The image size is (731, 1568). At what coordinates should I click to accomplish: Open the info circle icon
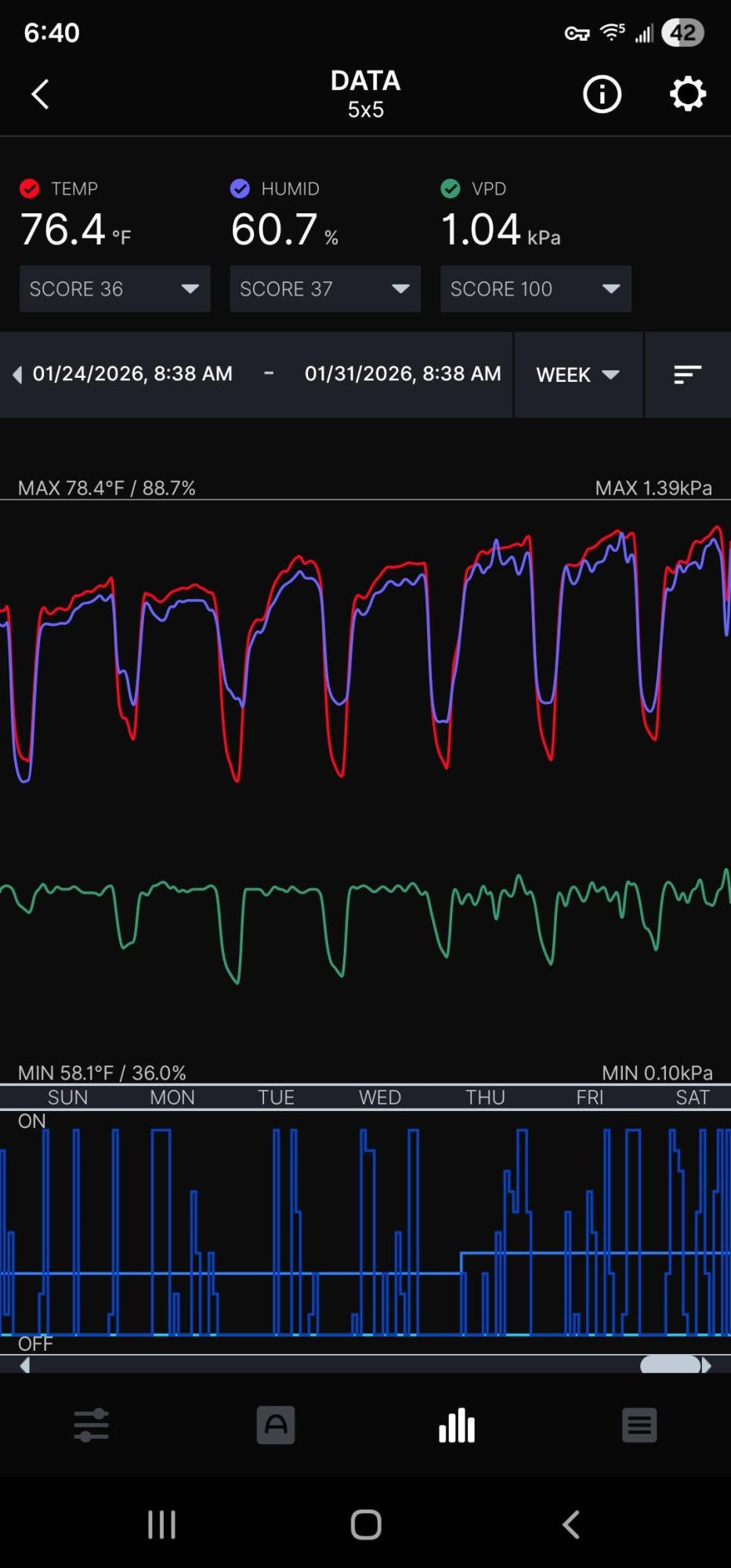click(602, 95)
